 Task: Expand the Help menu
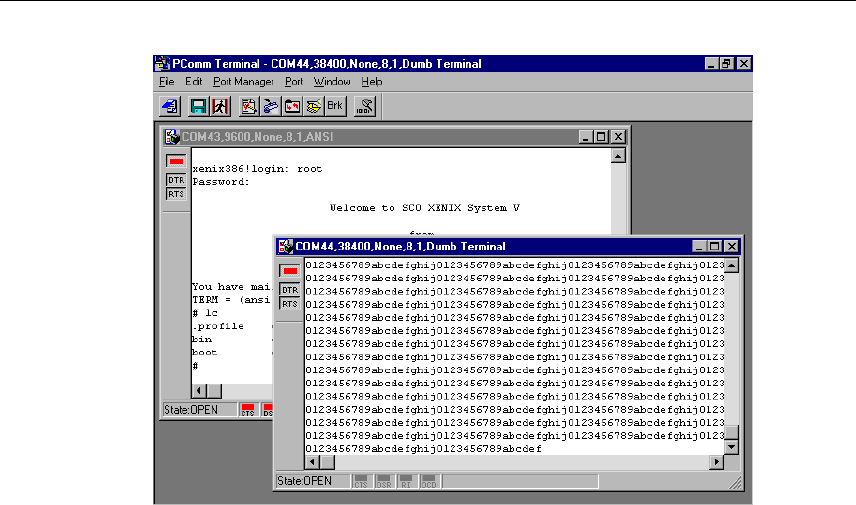pos(372,81)
